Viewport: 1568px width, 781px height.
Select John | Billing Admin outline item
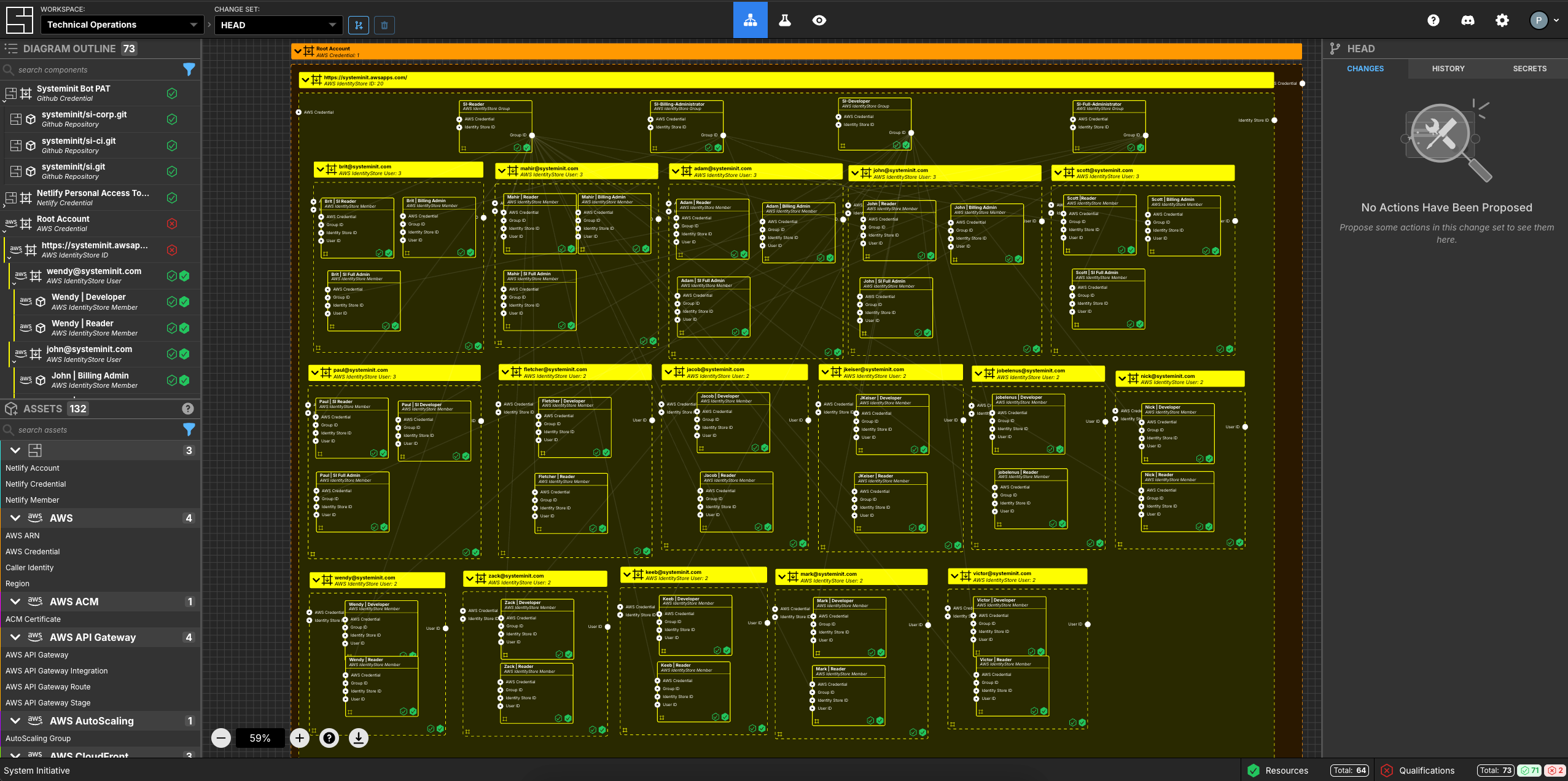pos(107,380)
